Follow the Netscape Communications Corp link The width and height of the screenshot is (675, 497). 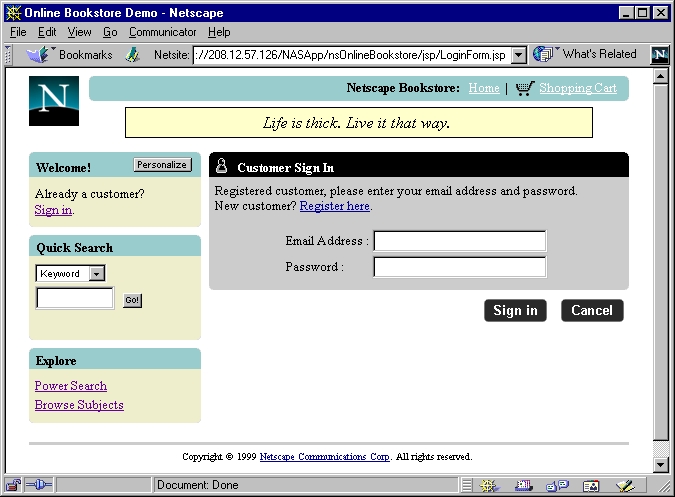[x=325, y=457]
